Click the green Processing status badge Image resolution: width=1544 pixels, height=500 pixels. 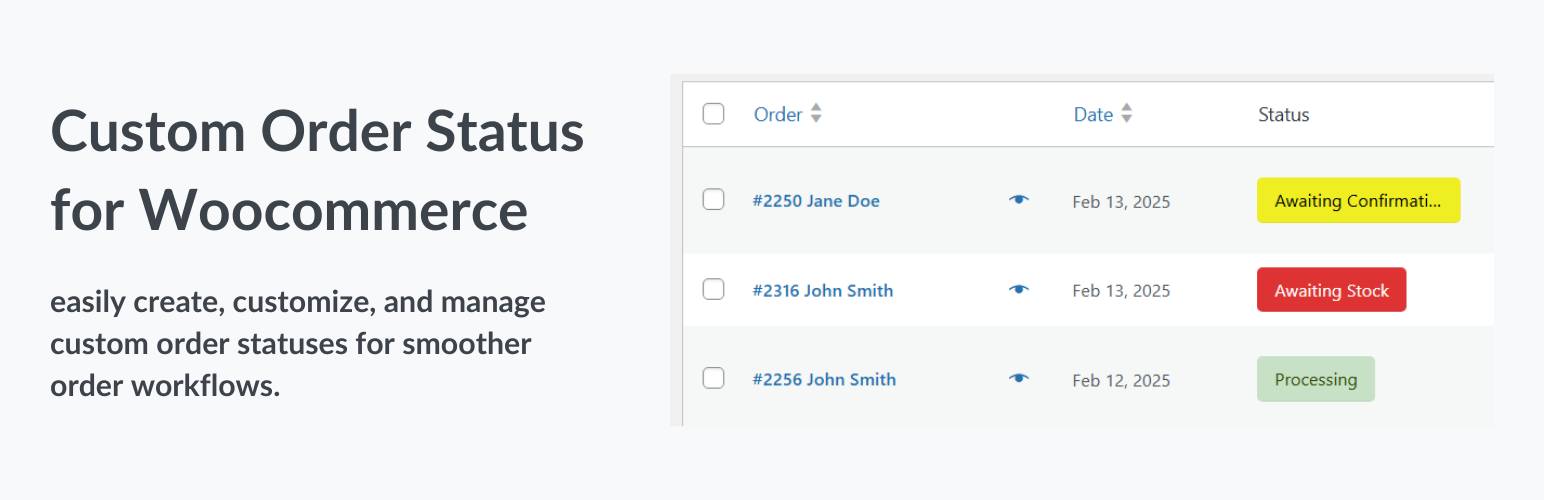1315,379
